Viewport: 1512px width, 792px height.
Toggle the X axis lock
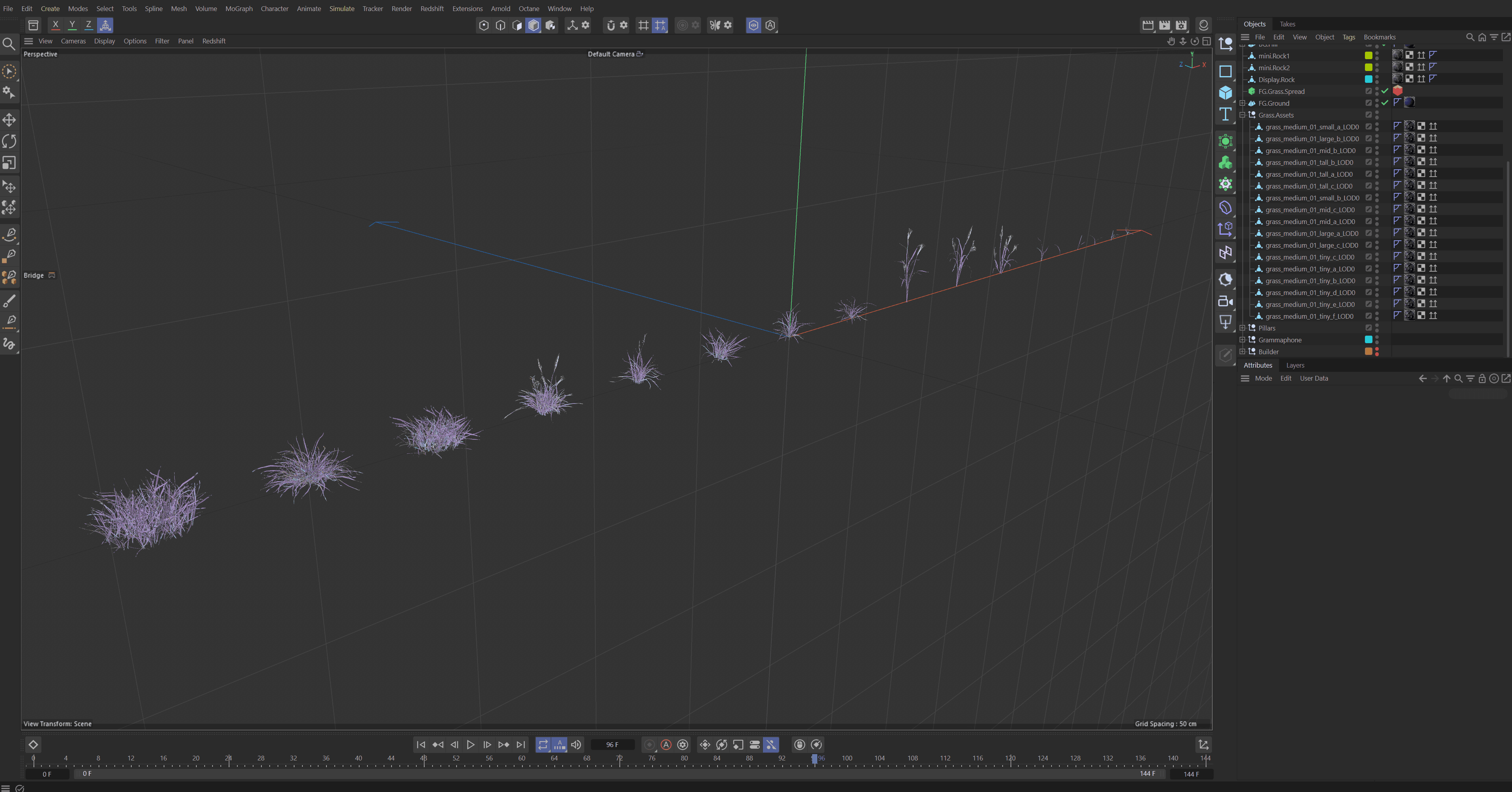[56, 25]
